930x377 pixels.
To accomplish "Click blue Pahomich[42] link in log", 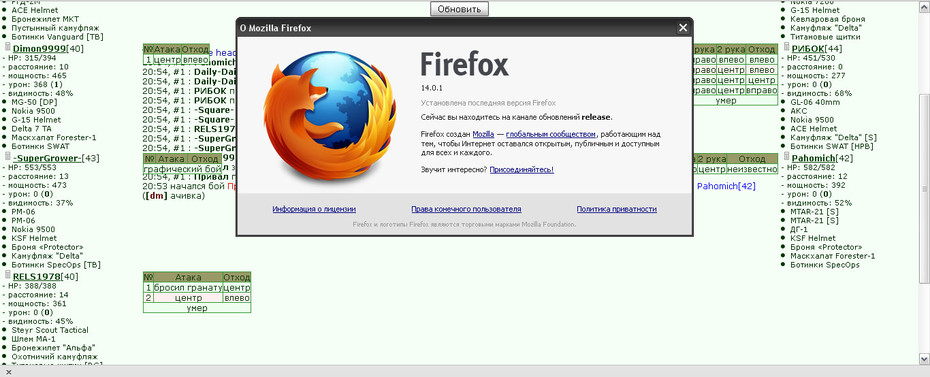I will pos(726,186).
